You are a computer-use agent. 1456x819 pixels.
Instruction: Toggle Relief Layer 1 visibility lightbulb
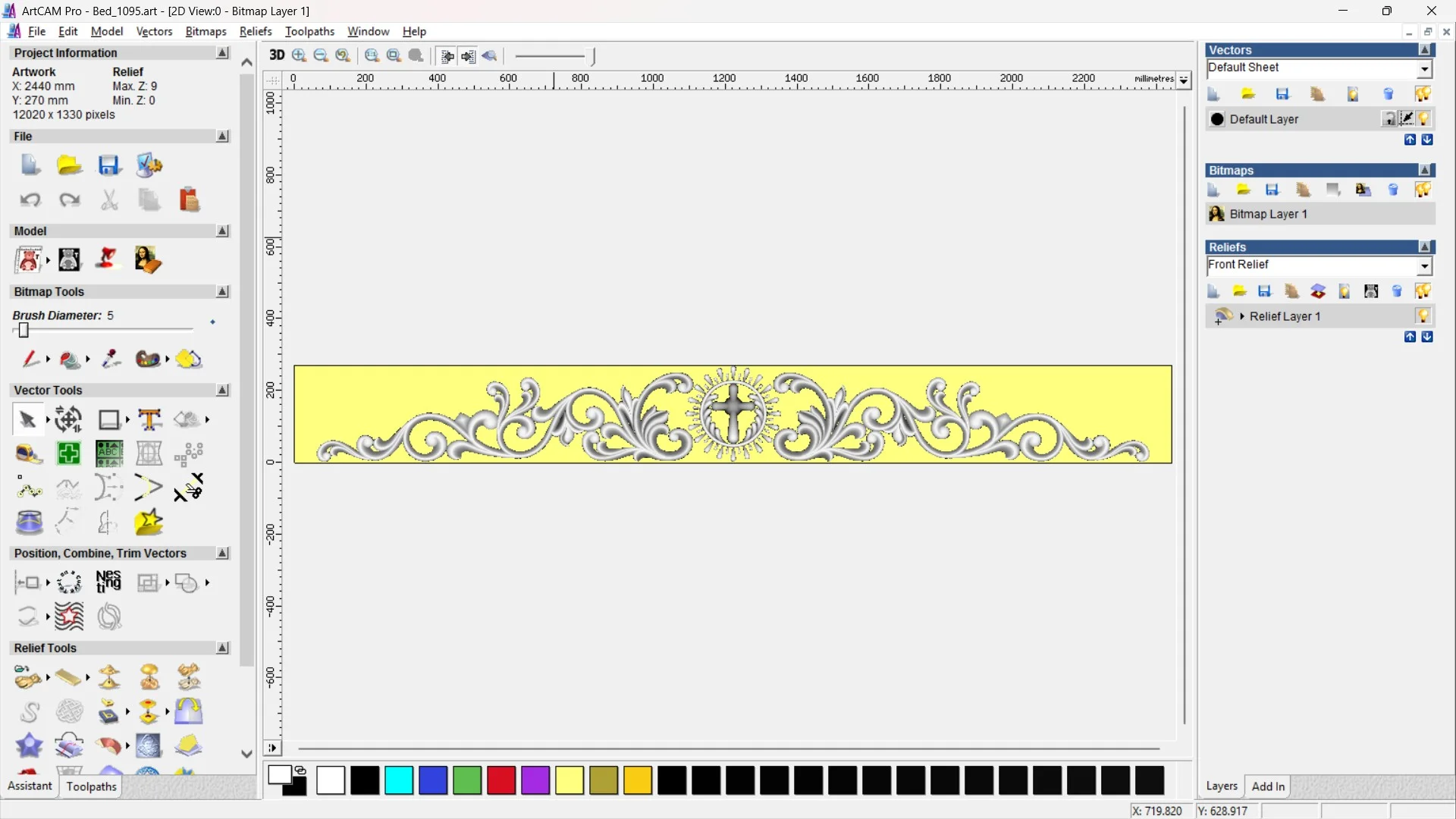pyautogui.click(x=1423, y=316)
